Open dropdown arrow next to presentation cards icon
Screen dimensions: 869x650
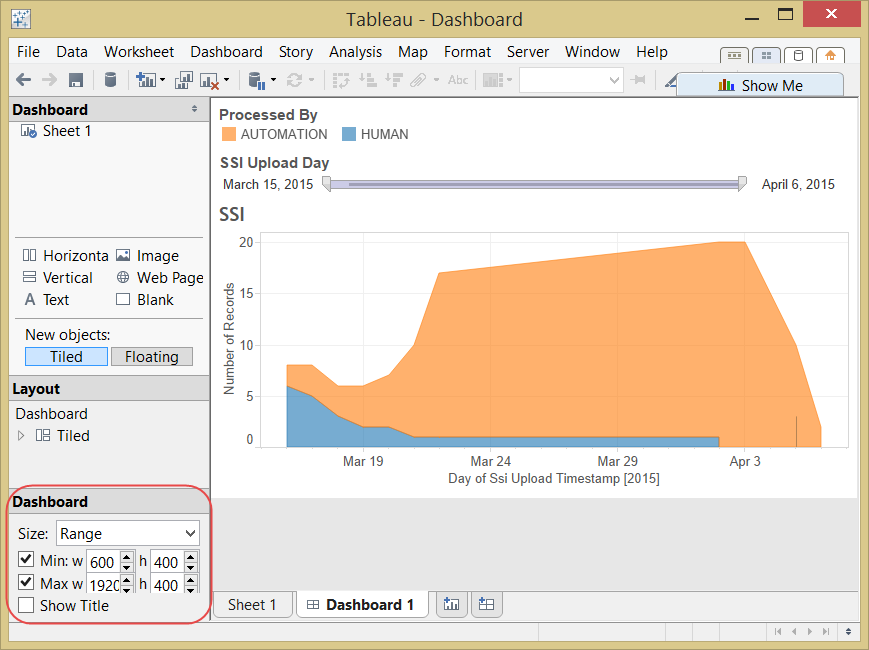510,80
